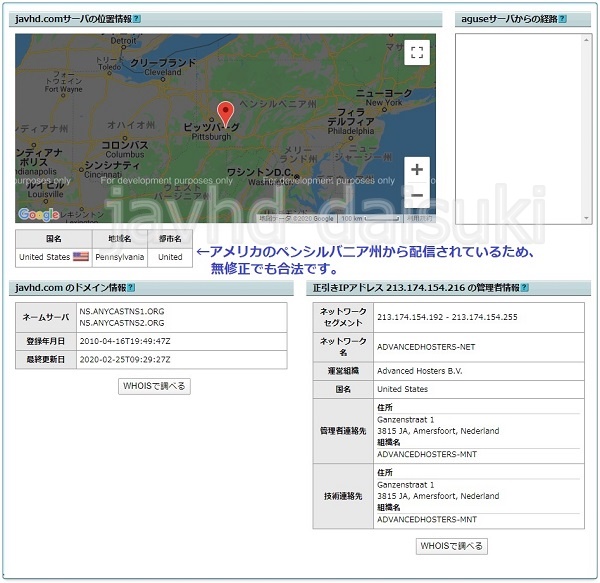Open the map terms of use link
Viewport: 600px width, 583px height.
point(419,218)
